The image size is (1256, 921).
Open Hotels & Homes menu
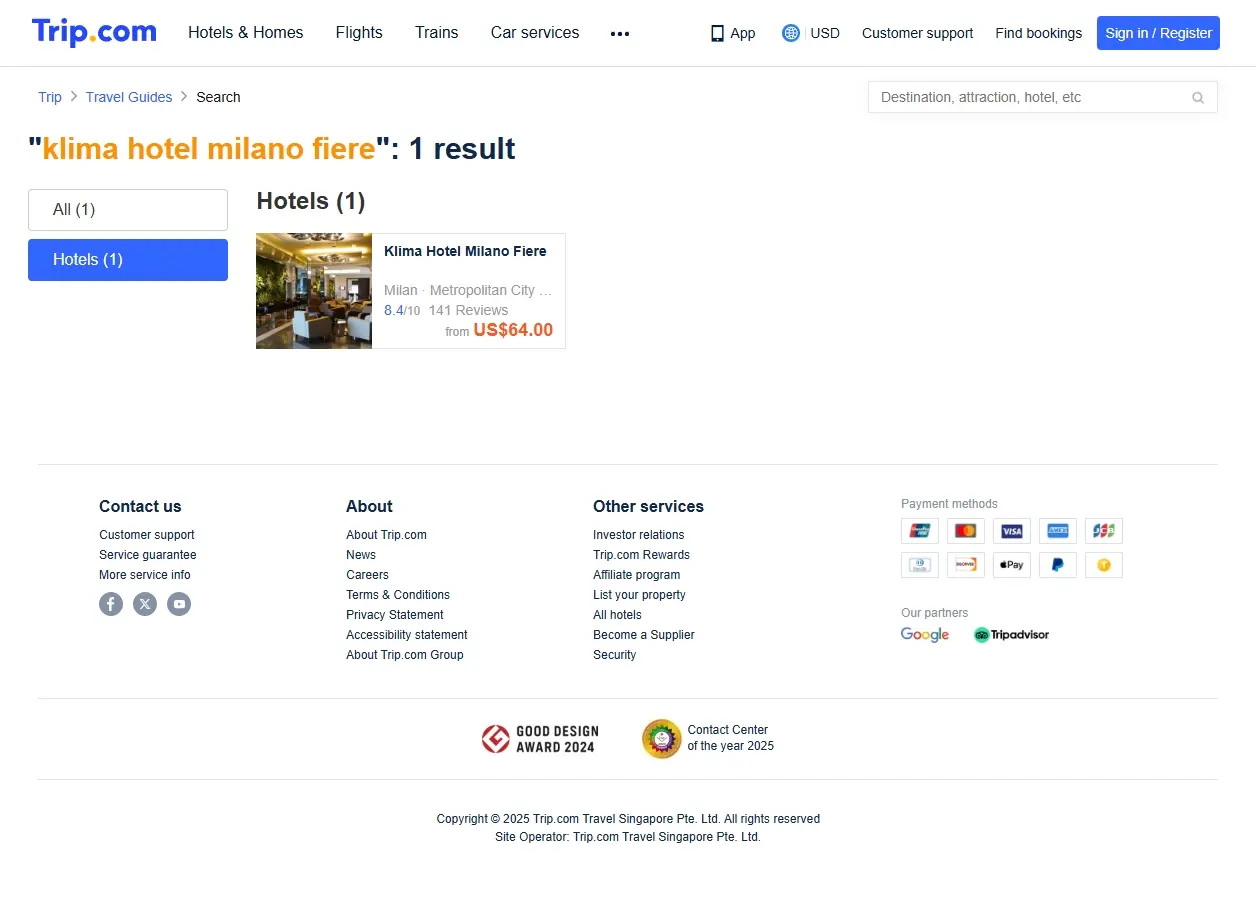tap(246, 33)
